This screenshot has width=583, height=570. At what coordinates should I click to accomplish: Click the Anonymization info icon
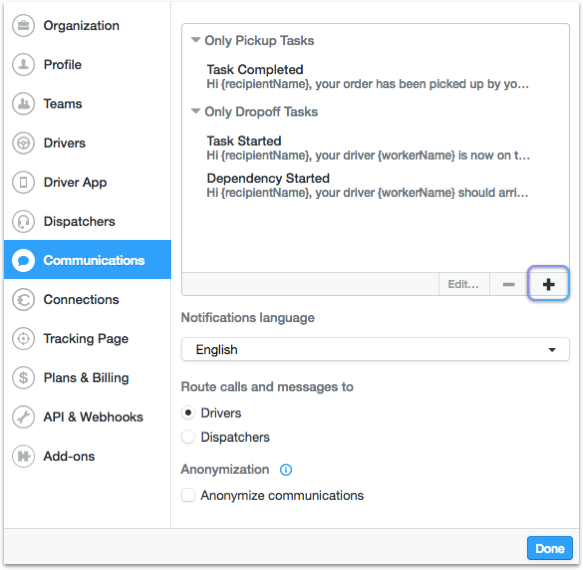(286, 470)
